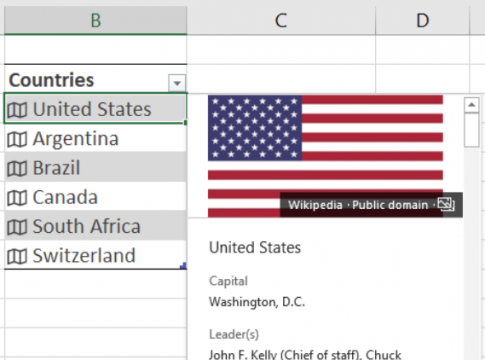
Task: Select the Argentina cell
Action: pyautogui.click(x=95, y=139)
